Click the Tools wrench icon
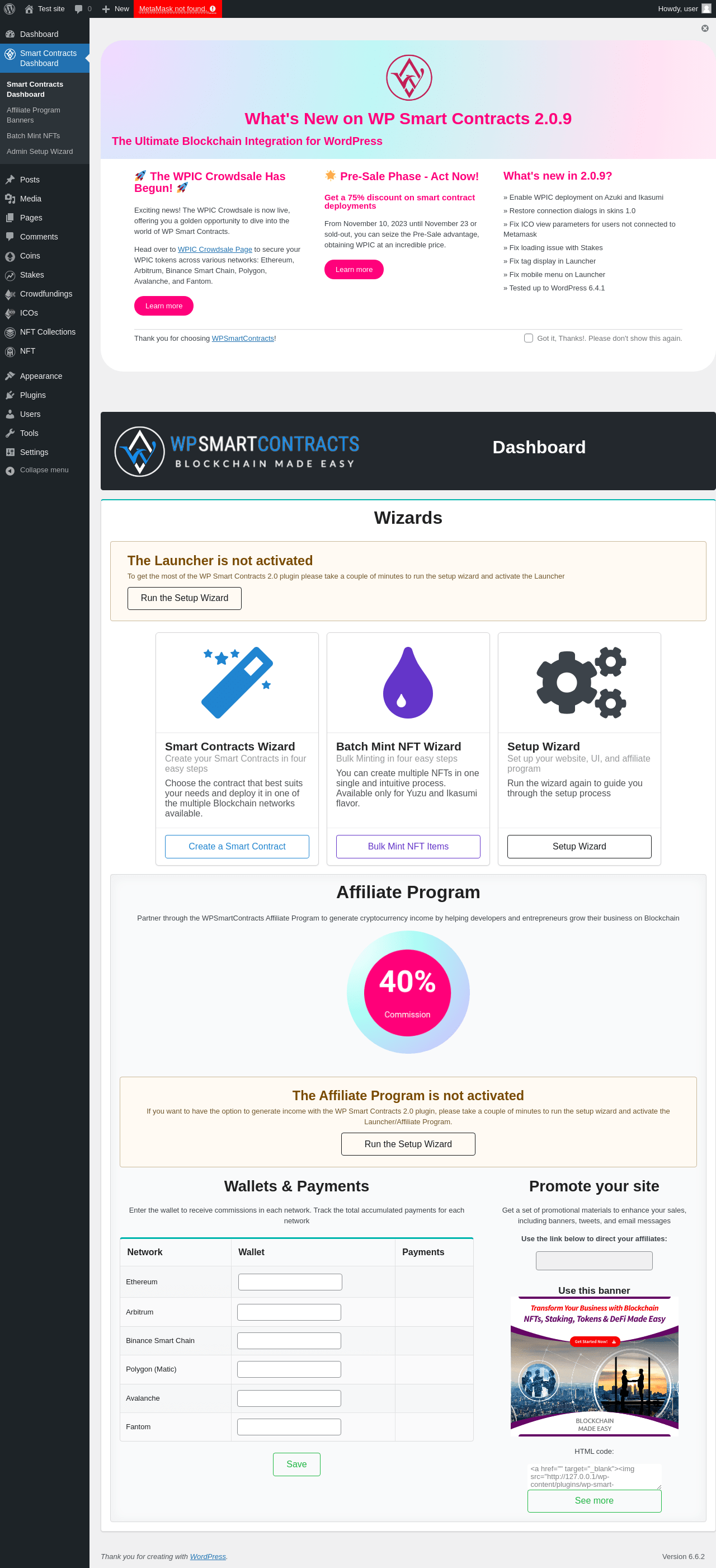Screen dimensions: 716x1568 (10, 433)
